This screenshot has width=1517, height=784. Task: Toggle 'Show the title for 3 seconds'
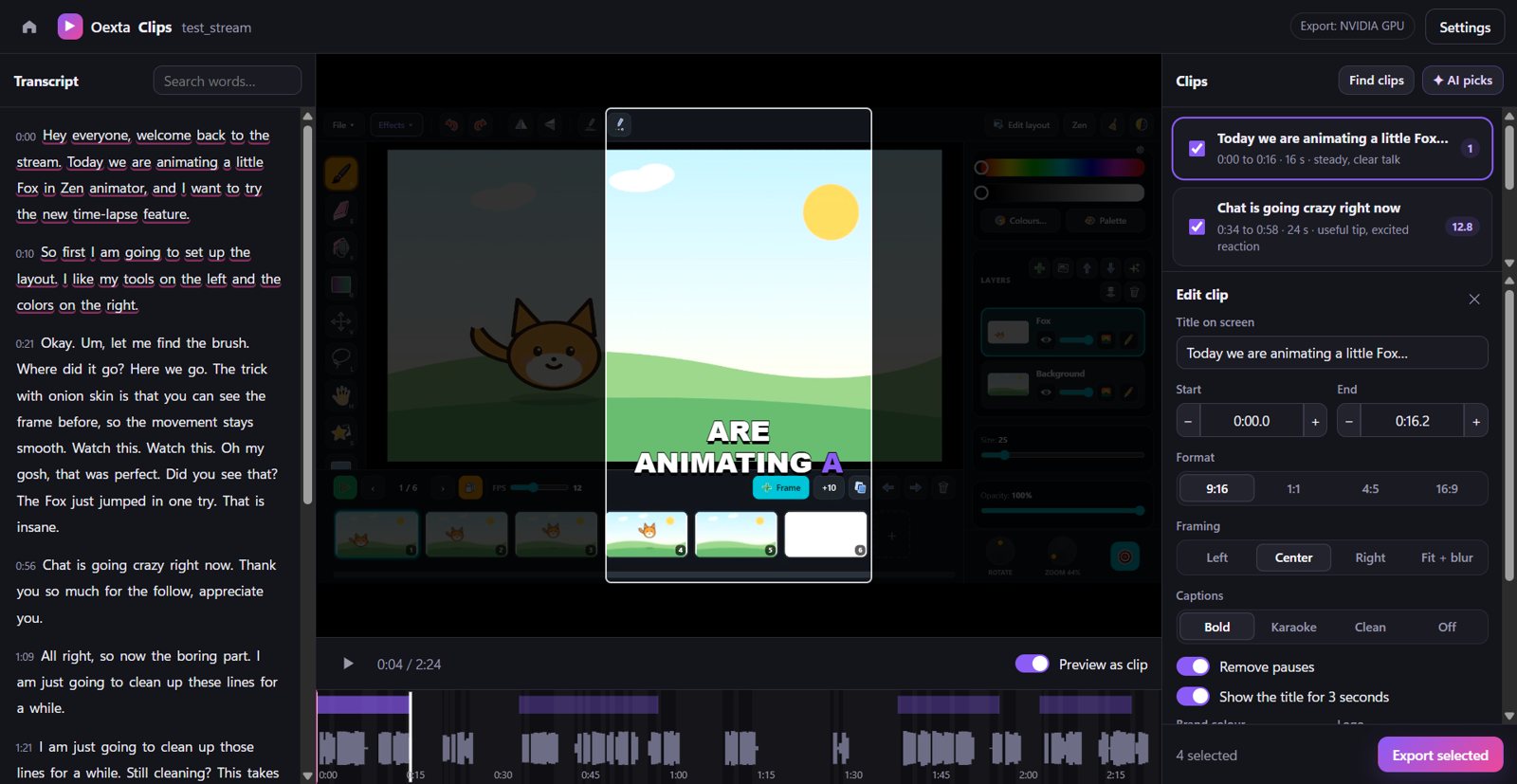[1193, 697]
